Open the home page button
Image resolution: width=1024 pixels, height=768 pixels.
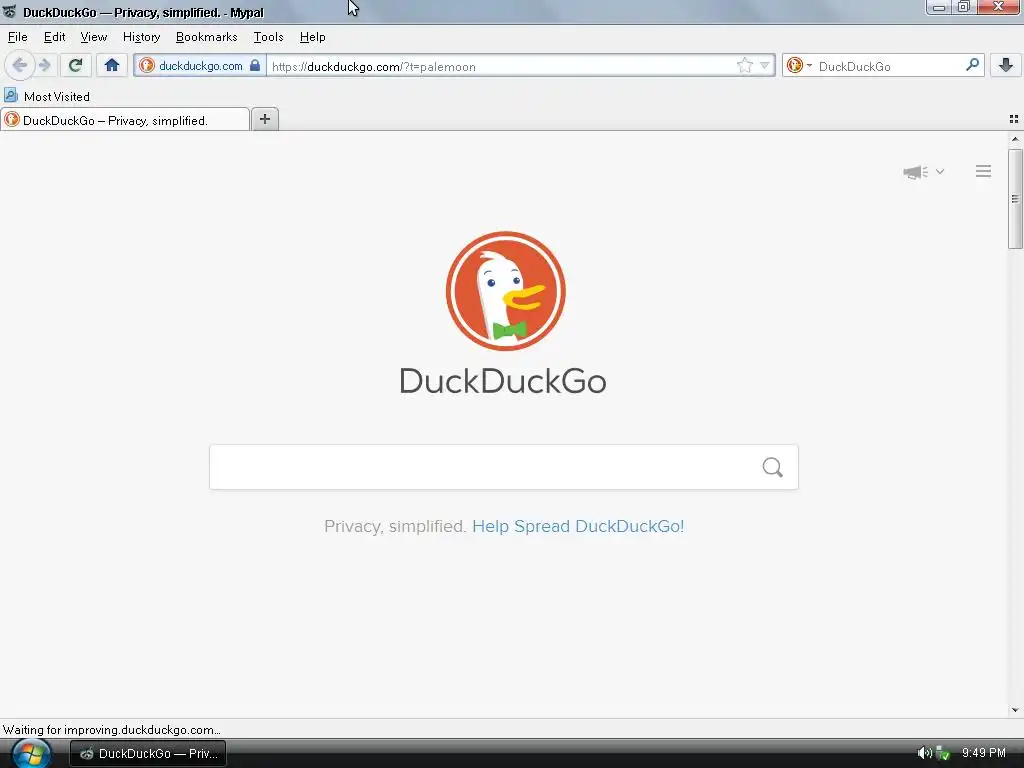click(112, 65)
